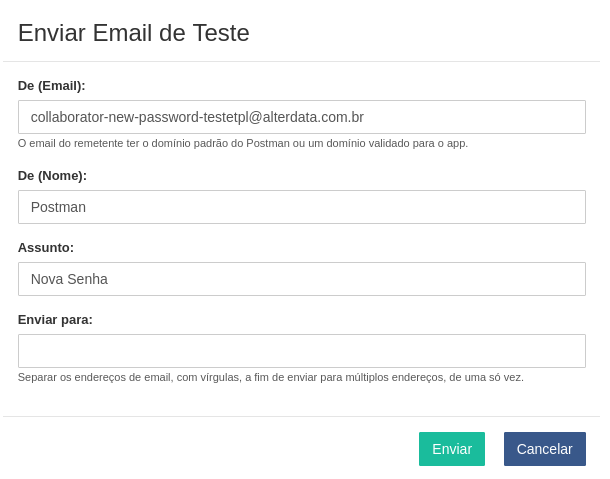Focus the De (Email) sender address field
The width and height of the screenshot is (610, 479).
[x=301, y=117]
